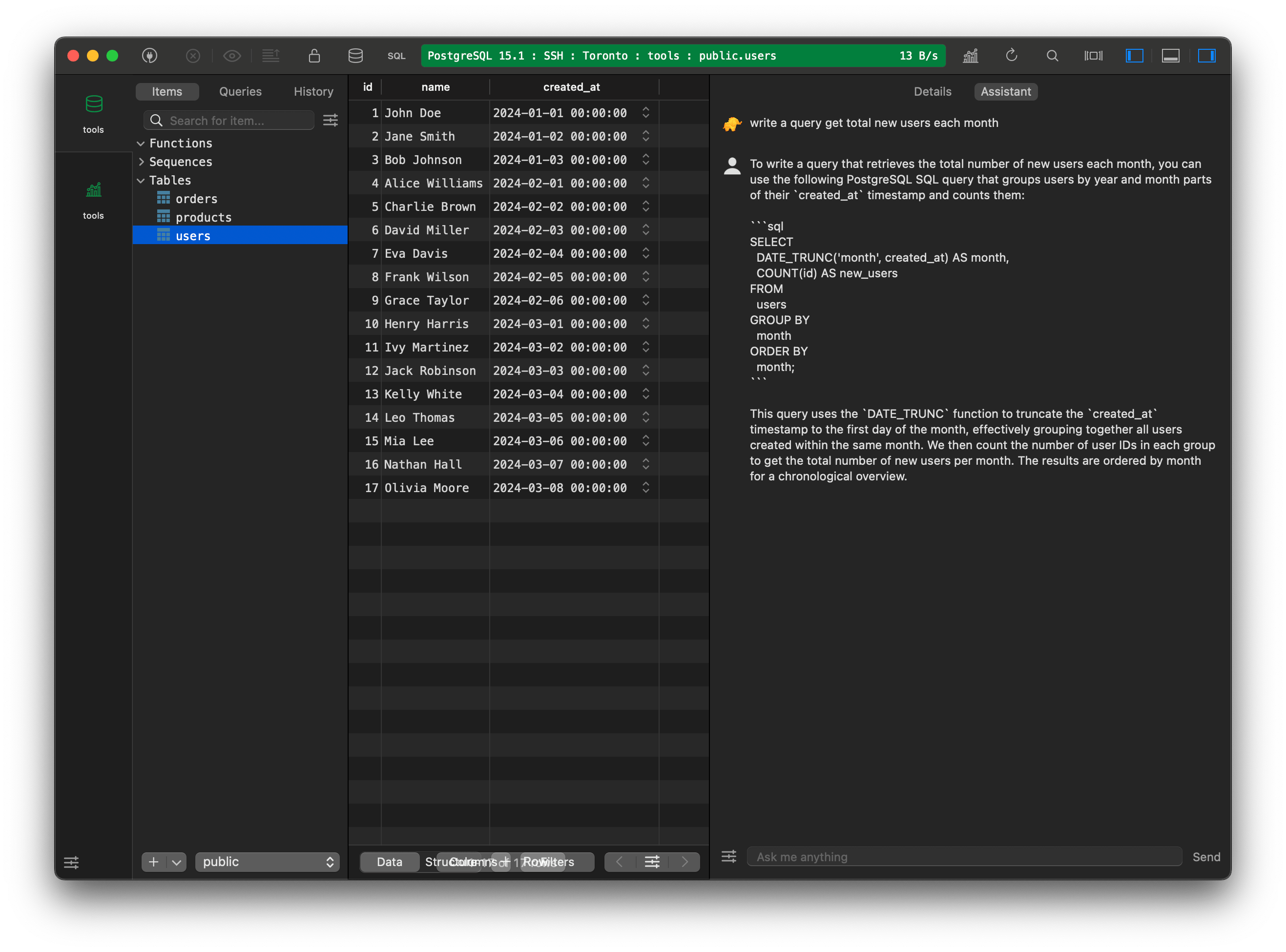Click the commit changes lines icon
The height and width of the screenshot is (952, 1286).
(270, 55)
